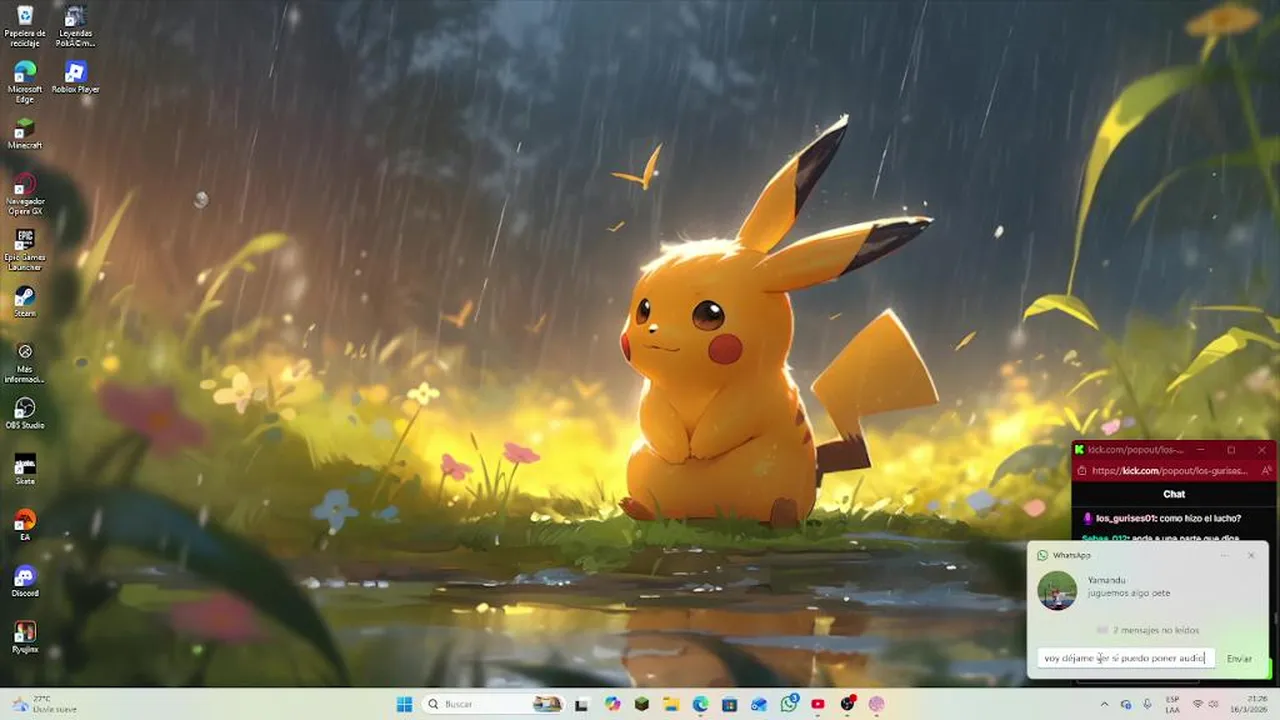This screenshot has height=720, width=1280.
Task: Click the Buscar taskbar search box
Action: (495, 704)
